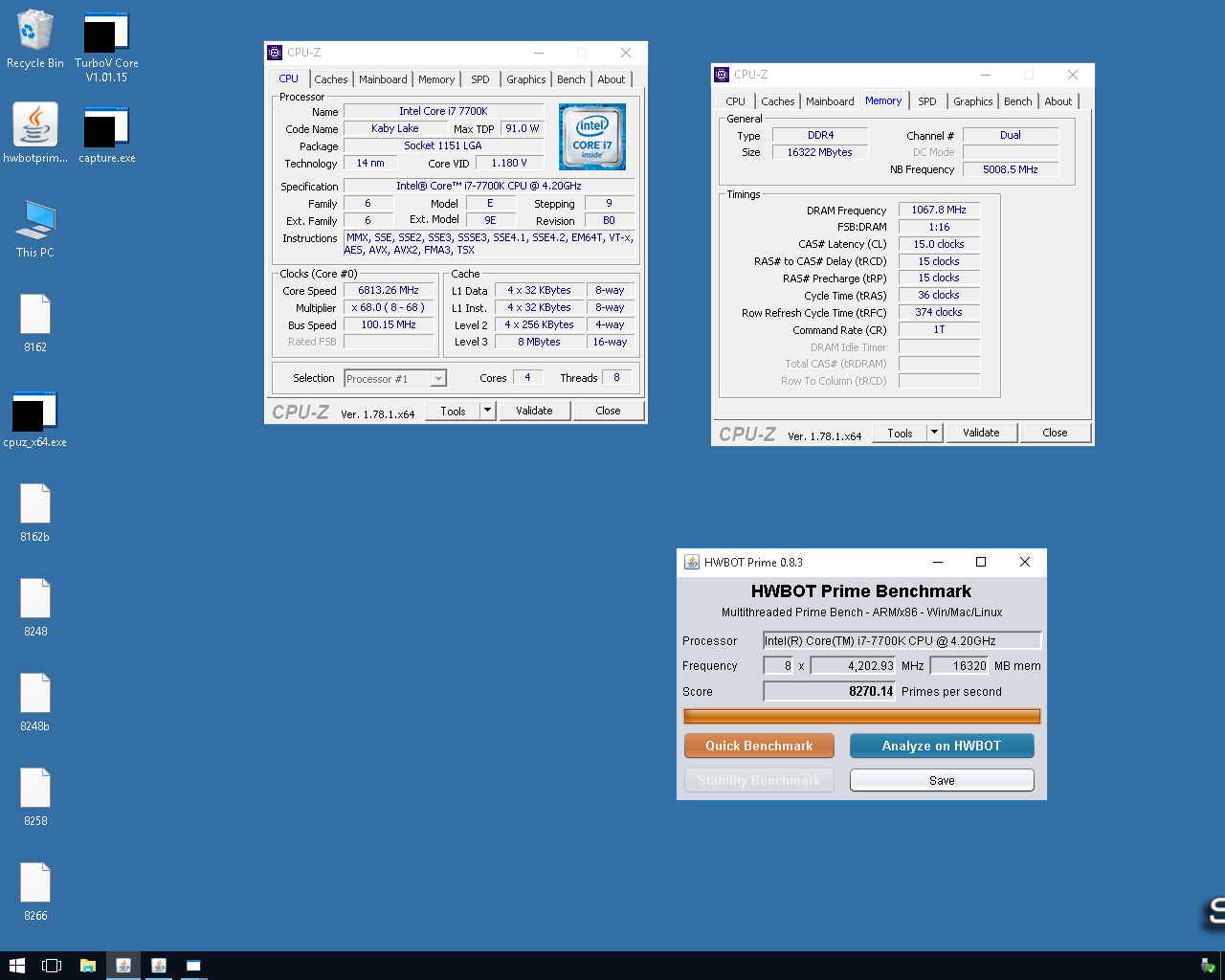Click the Score field showing 8270.14
The width and height of the screenshot is (1225, 980).
coord(829,691)
